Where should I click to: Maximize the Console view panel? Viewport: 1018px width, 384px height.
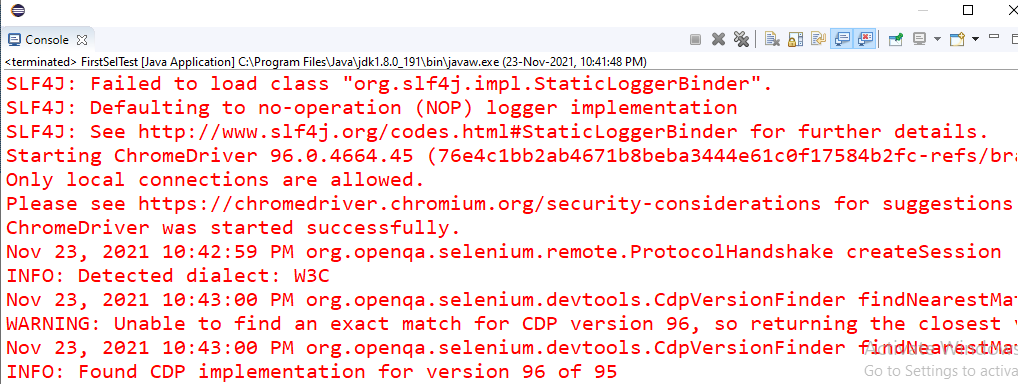(x=1013, y=38)
